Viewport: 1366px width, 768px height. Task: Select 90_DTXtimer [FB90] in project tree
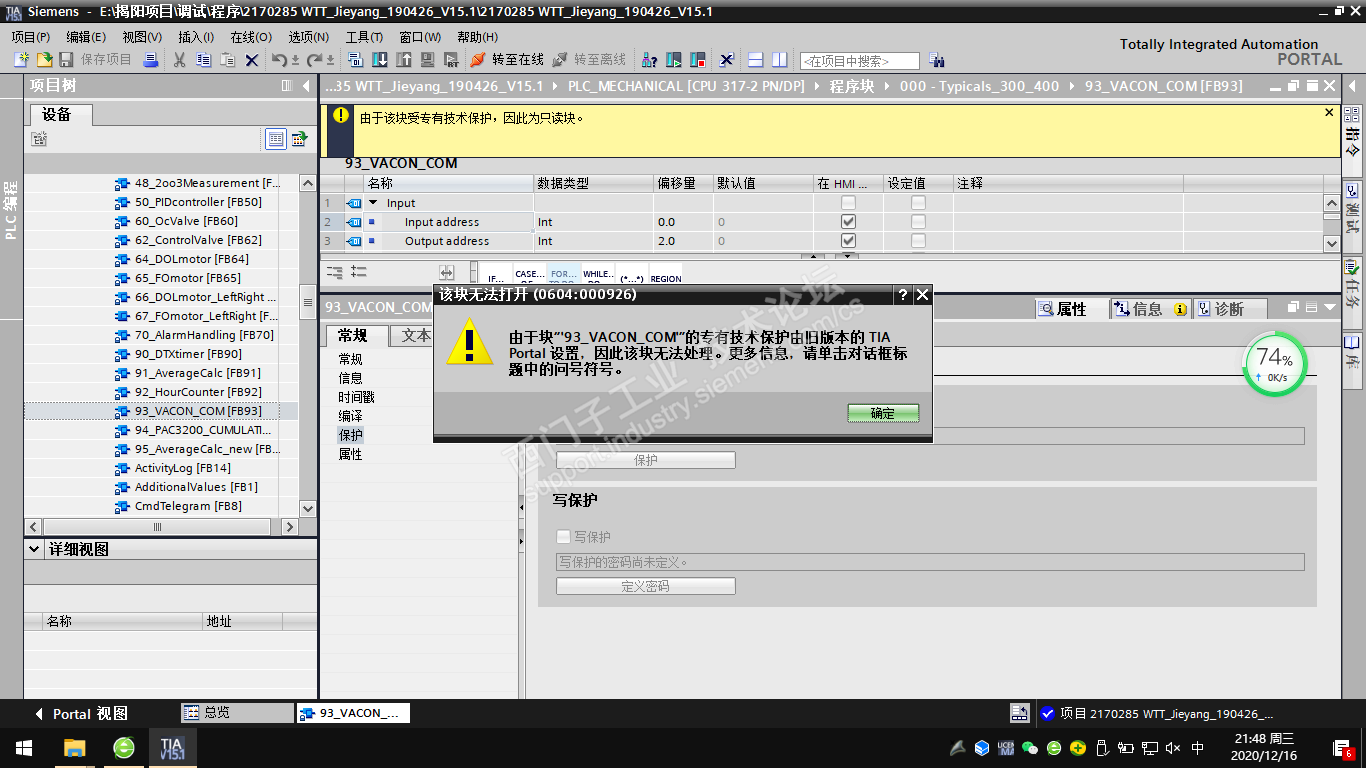[x=188, y=354]
